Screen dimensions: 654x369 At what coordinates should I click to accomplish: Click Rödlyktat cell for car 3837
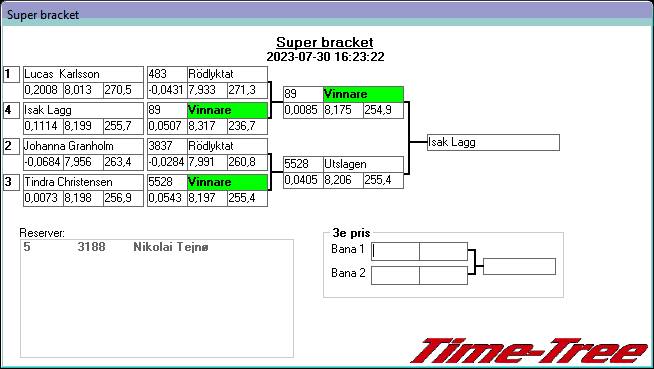(227, 146)
